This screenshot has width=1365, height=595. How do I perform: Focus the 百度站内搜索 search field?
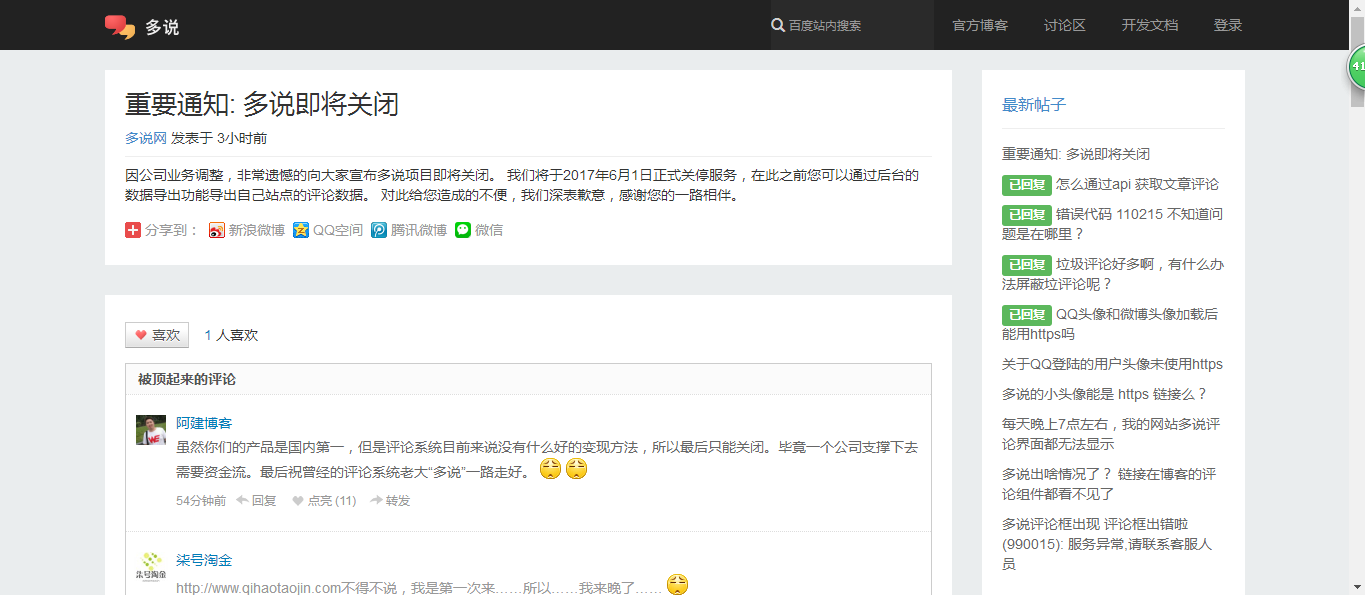pyautogui.click(x=855, y=25)
